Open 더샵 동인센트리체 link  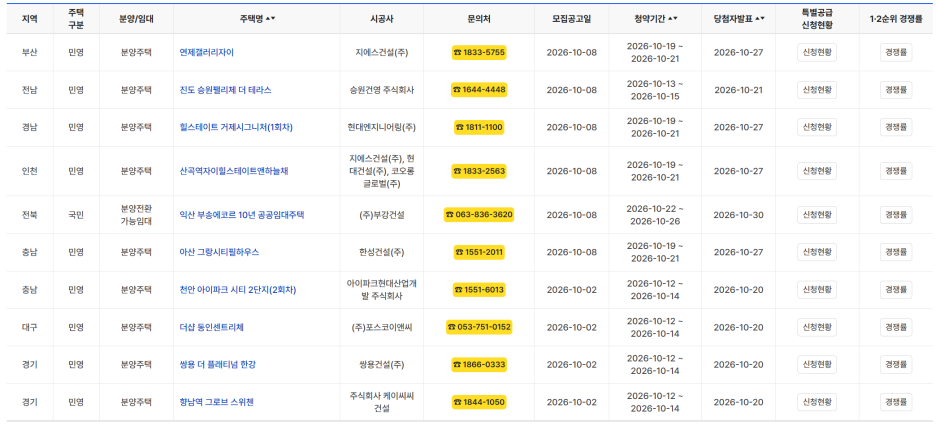tap(211, 328)
